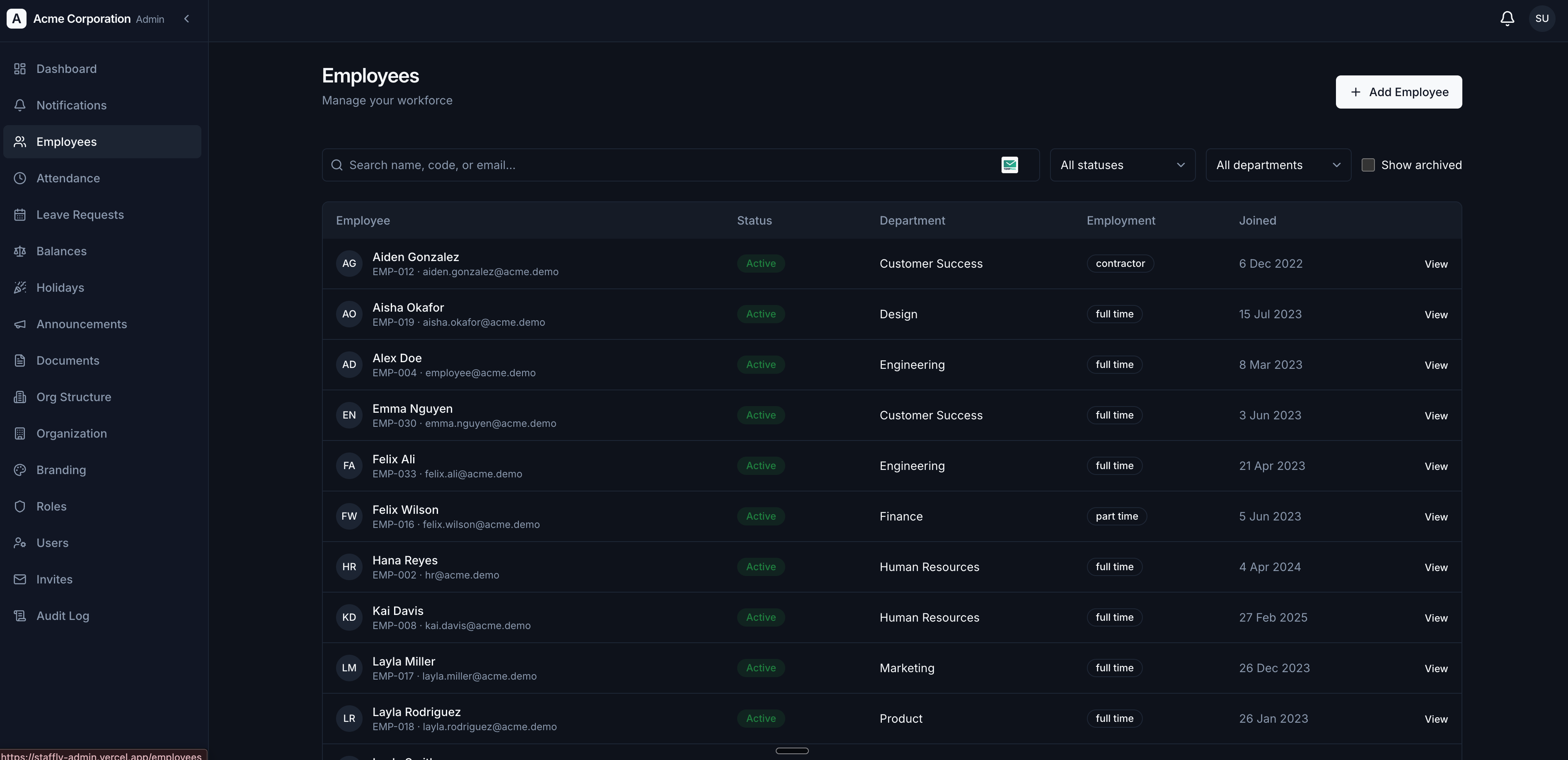Click the Joined column header
Viewport: 1568px width, 760px height.
coord(1258,220)
